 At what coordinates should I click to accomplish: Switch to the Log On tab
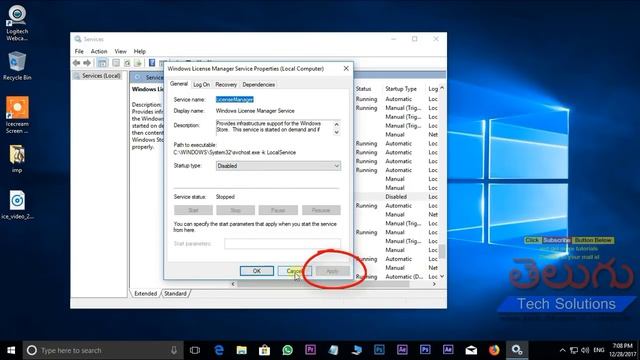click(201, 84)
